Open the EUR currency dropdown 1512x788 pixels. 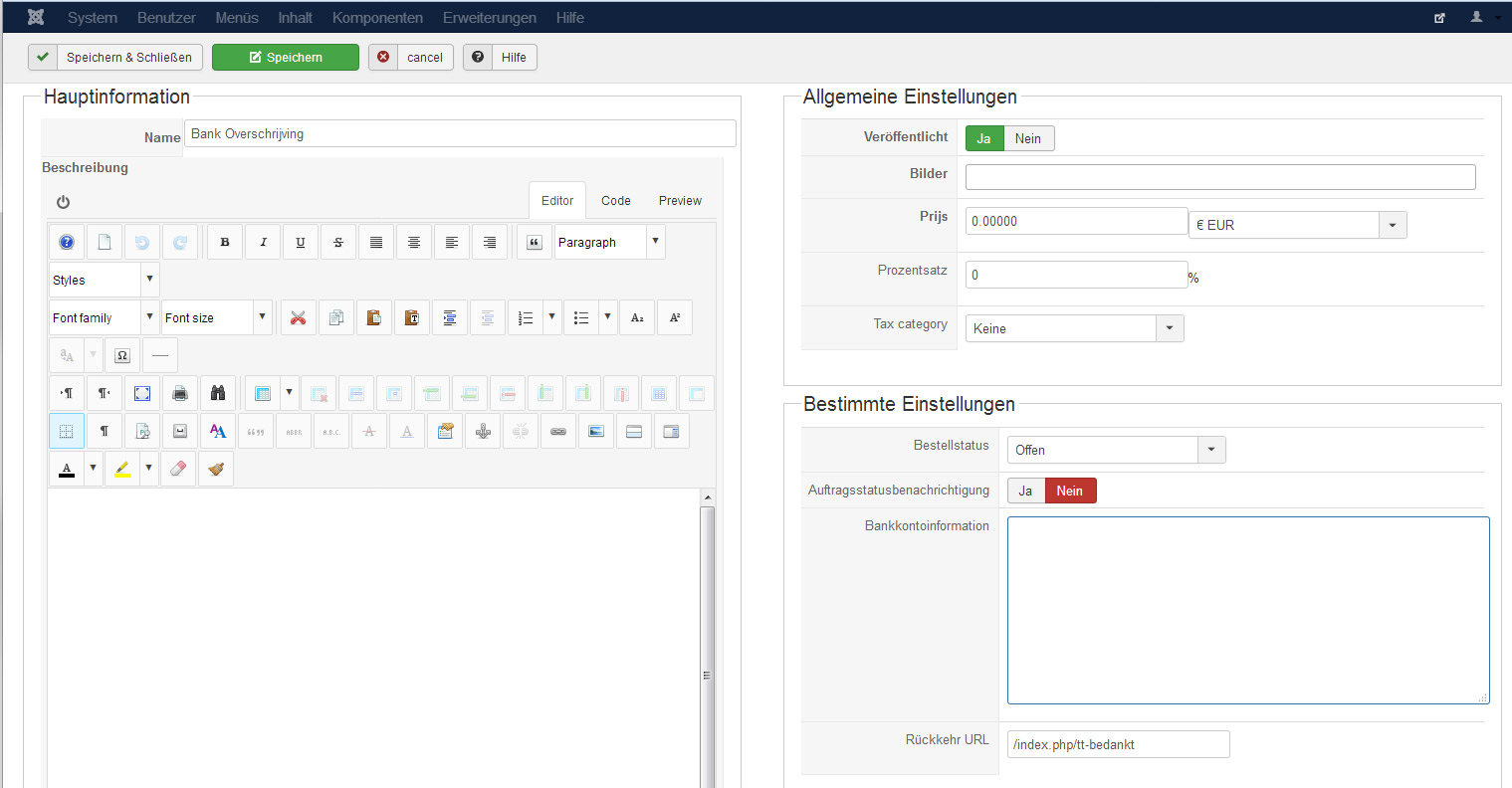pyautogui.click(x=1298, y=225)
